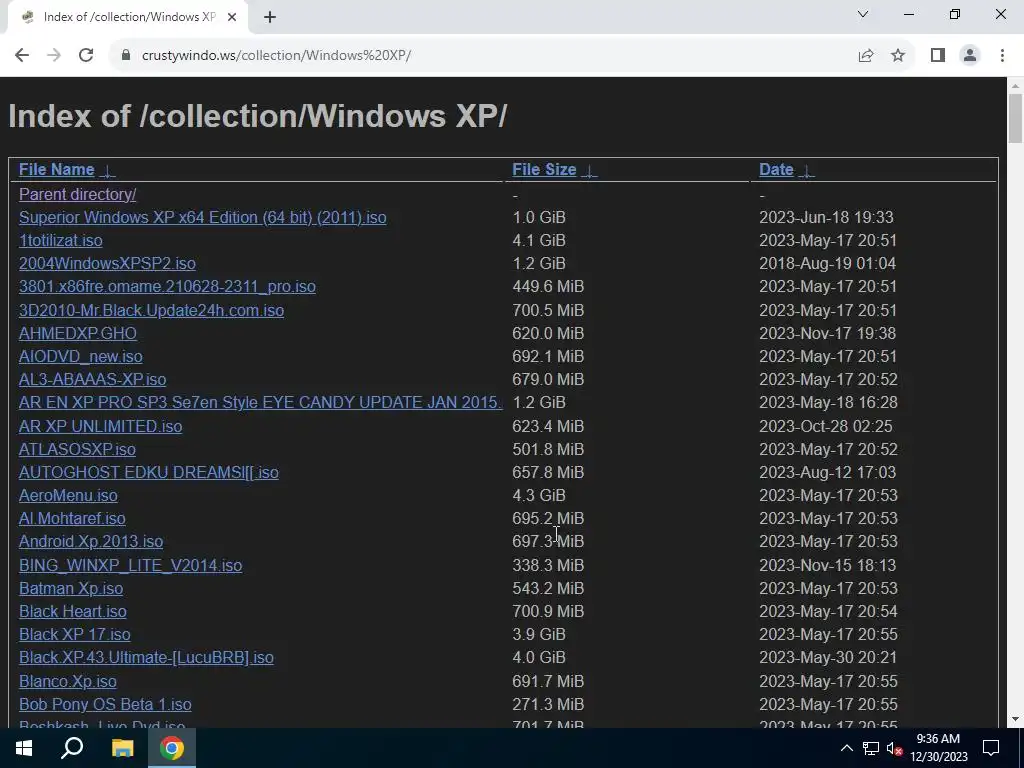Open 2004WindowsXPSP2.iso link
This screenshot has width=1024, height=768.
pyautogui.click(x=107, y=263)
